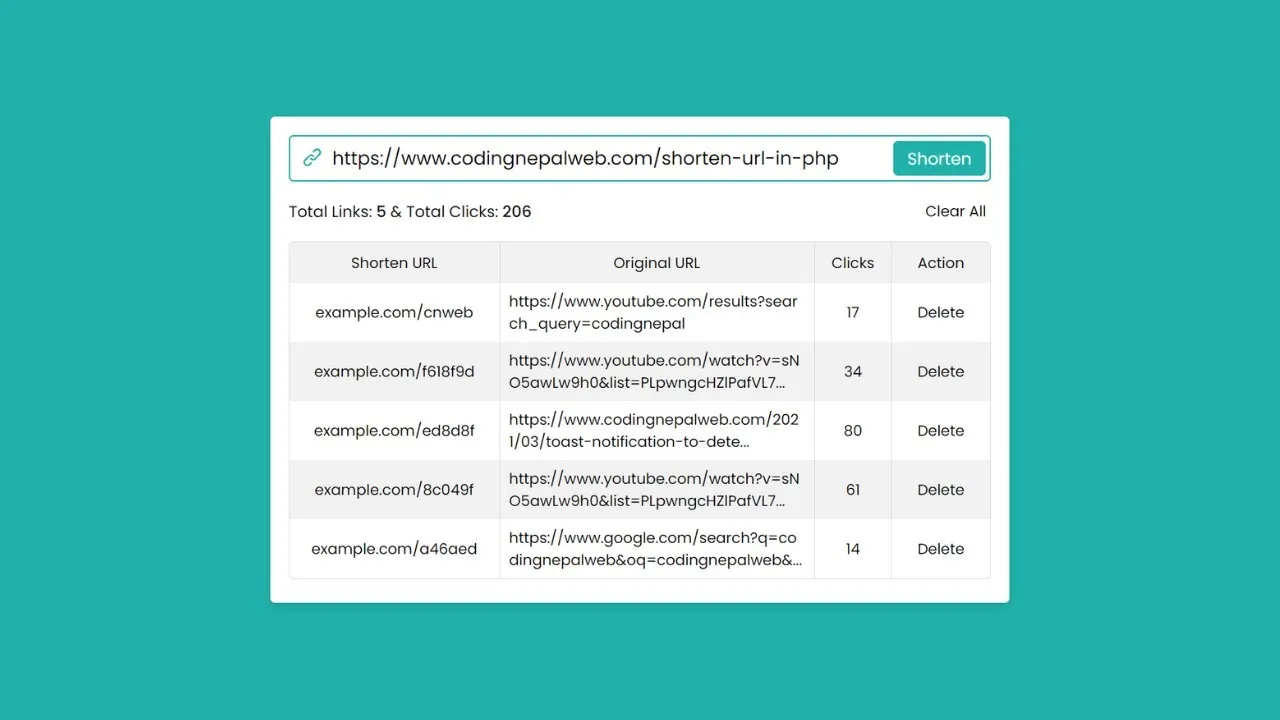Open short link example.com/cnweb
Screen dimensions: 1280x720
coord(394,312)
